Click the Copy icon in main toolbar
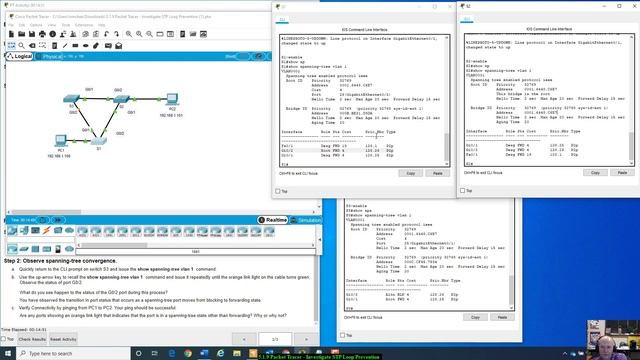640x360 pixels. 85,34
